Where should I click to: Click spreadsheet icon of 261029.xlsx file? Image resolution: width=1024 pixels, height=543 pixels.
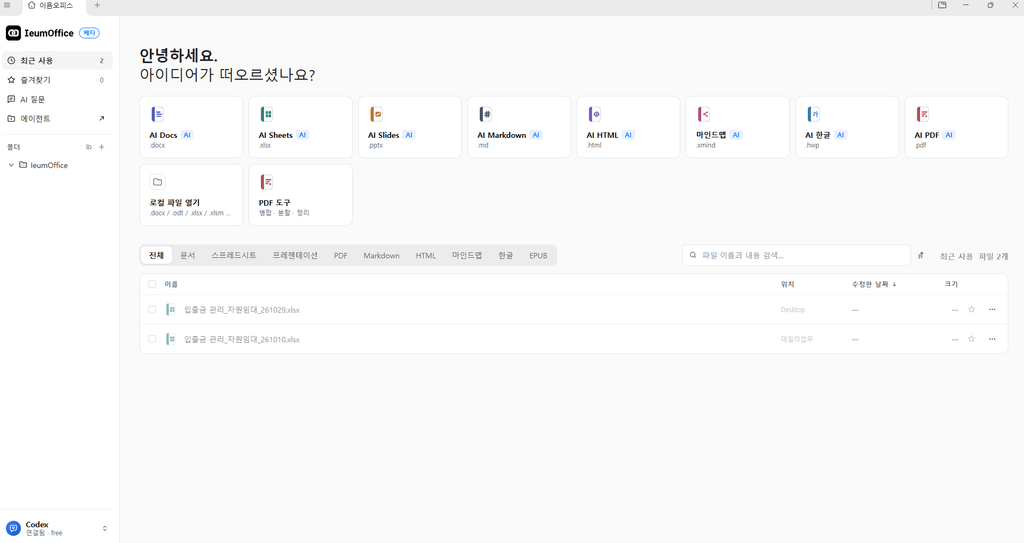[170, 310]
